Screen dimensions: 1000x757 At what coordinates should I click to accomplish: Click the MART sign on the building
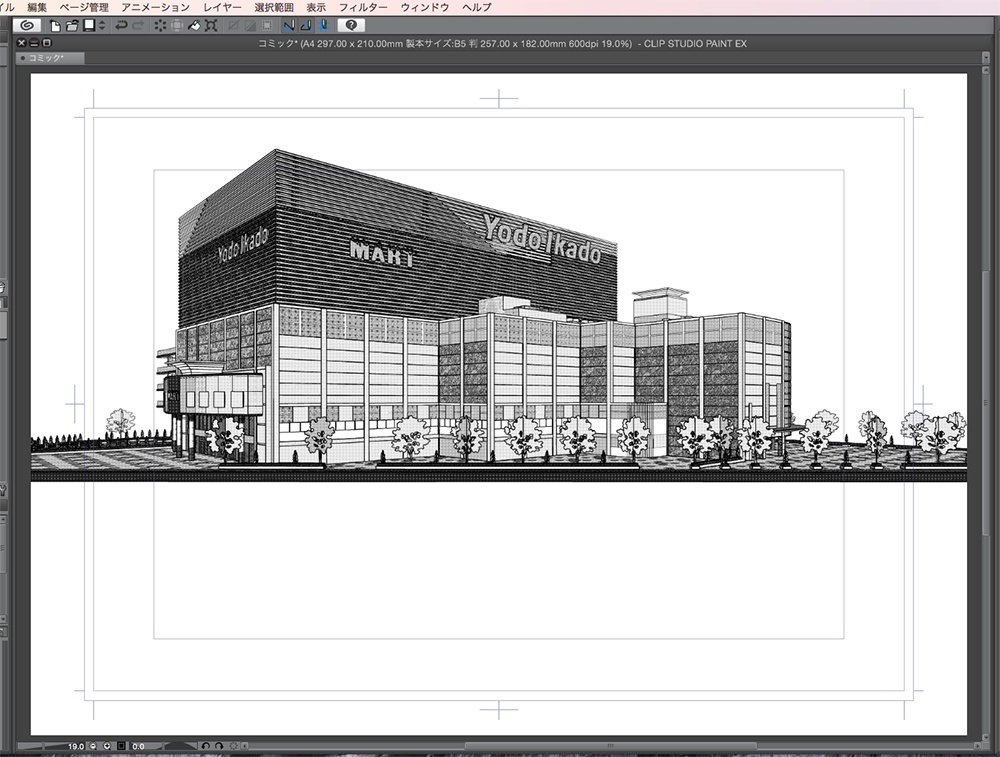381,253
